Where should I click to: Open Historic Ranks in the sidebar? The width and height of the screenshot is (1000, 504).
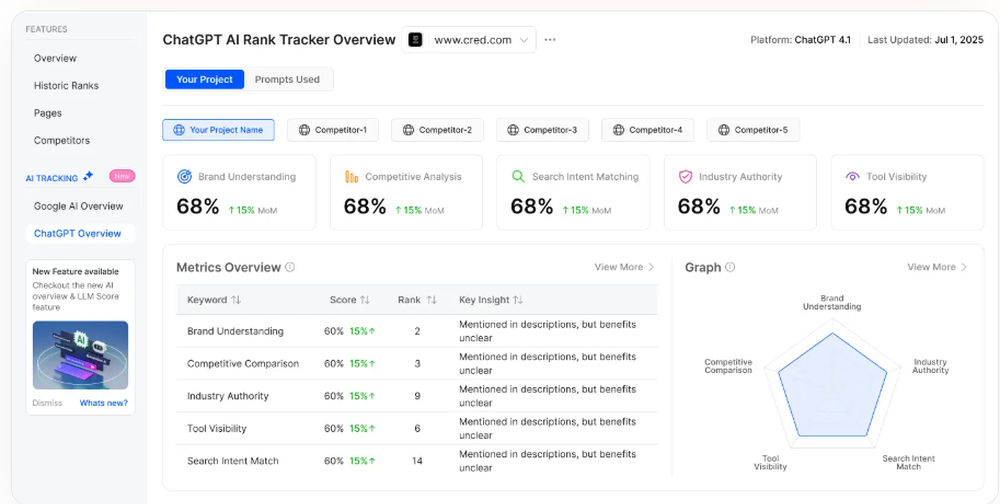click(x=66, y=85)
